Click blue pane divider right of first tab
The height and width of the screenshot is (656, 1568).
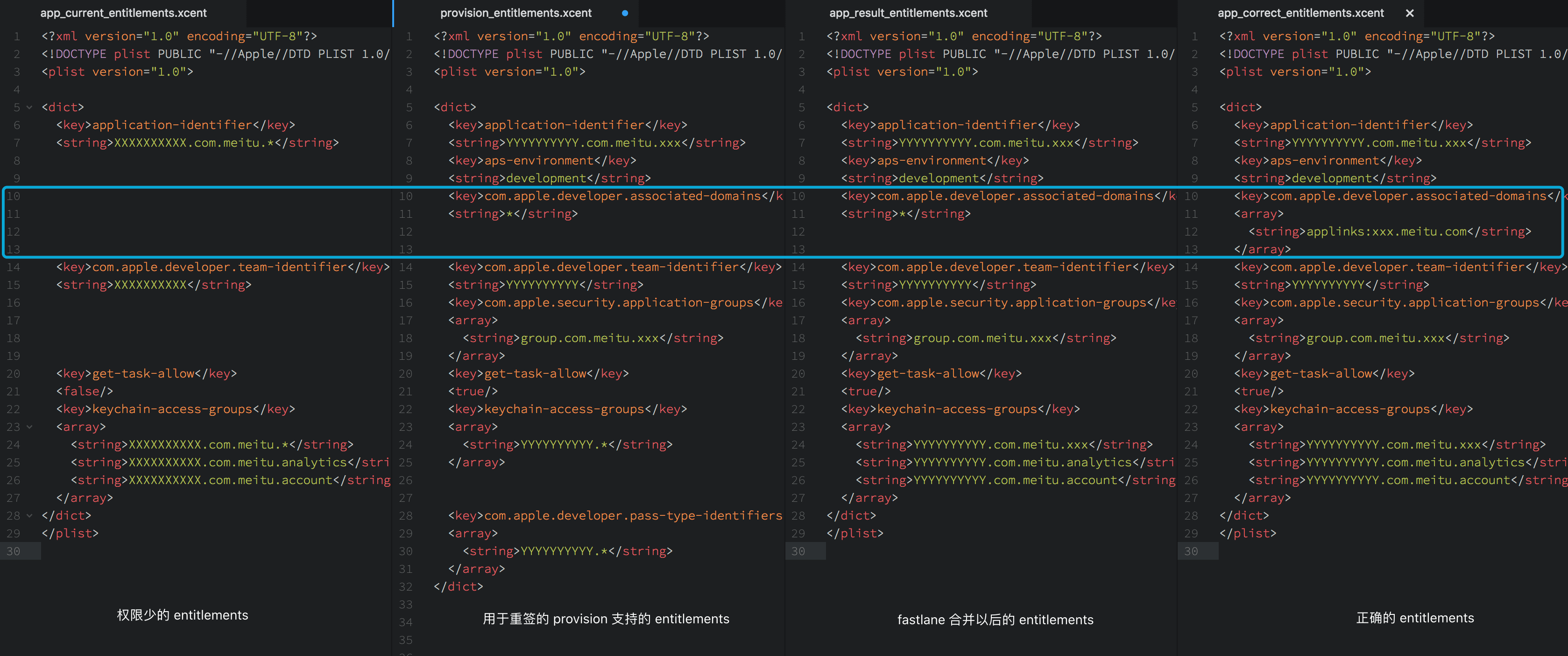pyautogui.click(x=393, y=13)
